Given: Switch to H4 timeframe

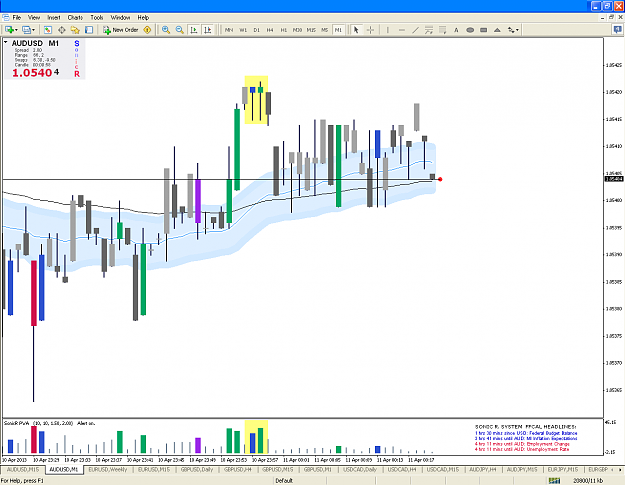Looking at the screenshot, I should pyautogui.click(x=270, y=30).
